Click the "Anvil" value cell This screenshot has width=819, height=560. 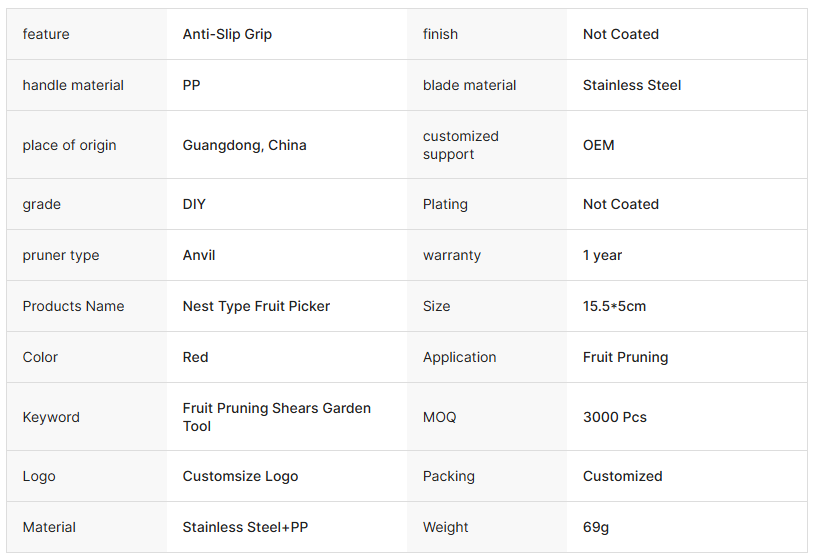click(x=199, y=255)
